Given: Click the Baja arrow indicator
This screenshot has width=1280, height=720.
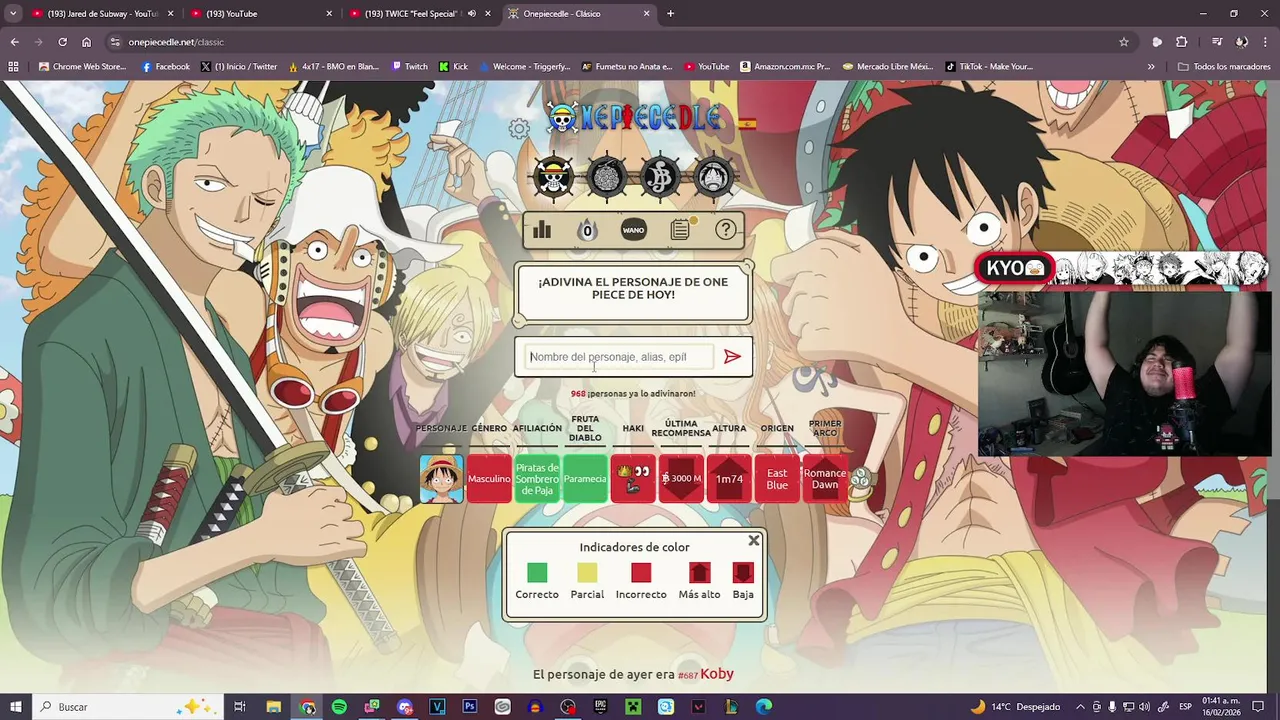Looking at the screenshot, I should pos(743,573).
